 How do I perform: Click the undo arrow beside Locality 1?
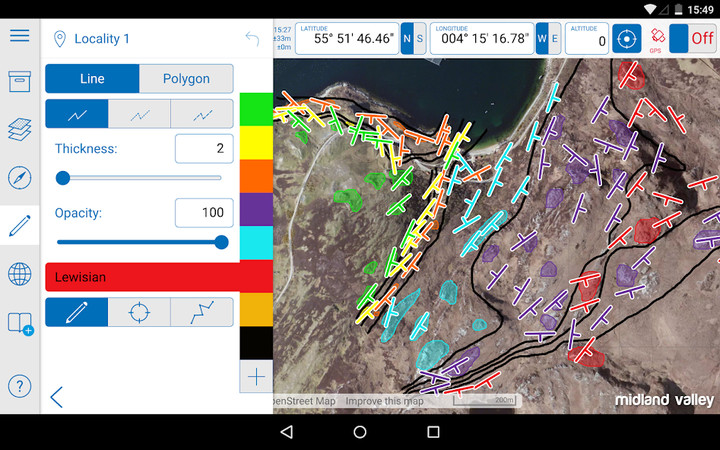252,39
